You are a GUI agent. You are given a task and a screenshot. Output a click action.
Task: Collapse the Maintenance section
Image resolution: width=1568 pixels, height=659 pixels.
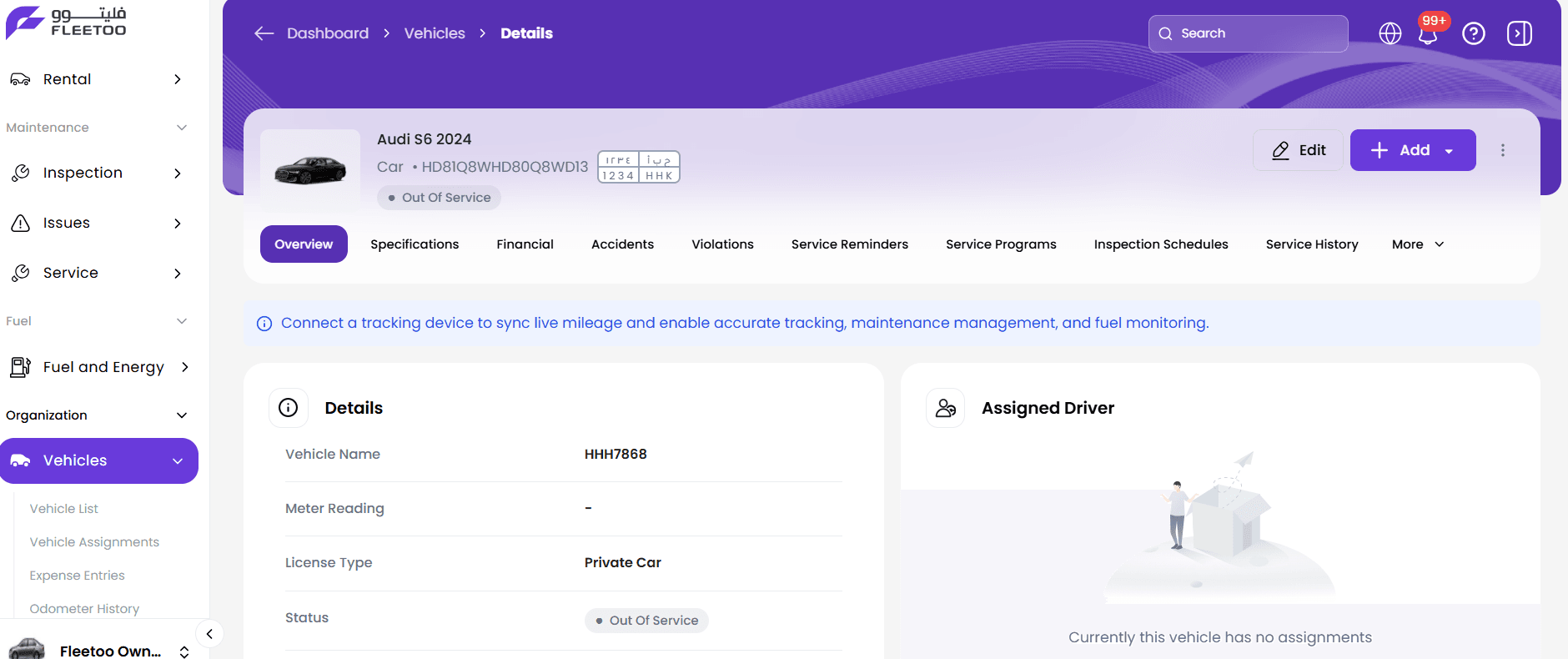(x=181, y=128)
